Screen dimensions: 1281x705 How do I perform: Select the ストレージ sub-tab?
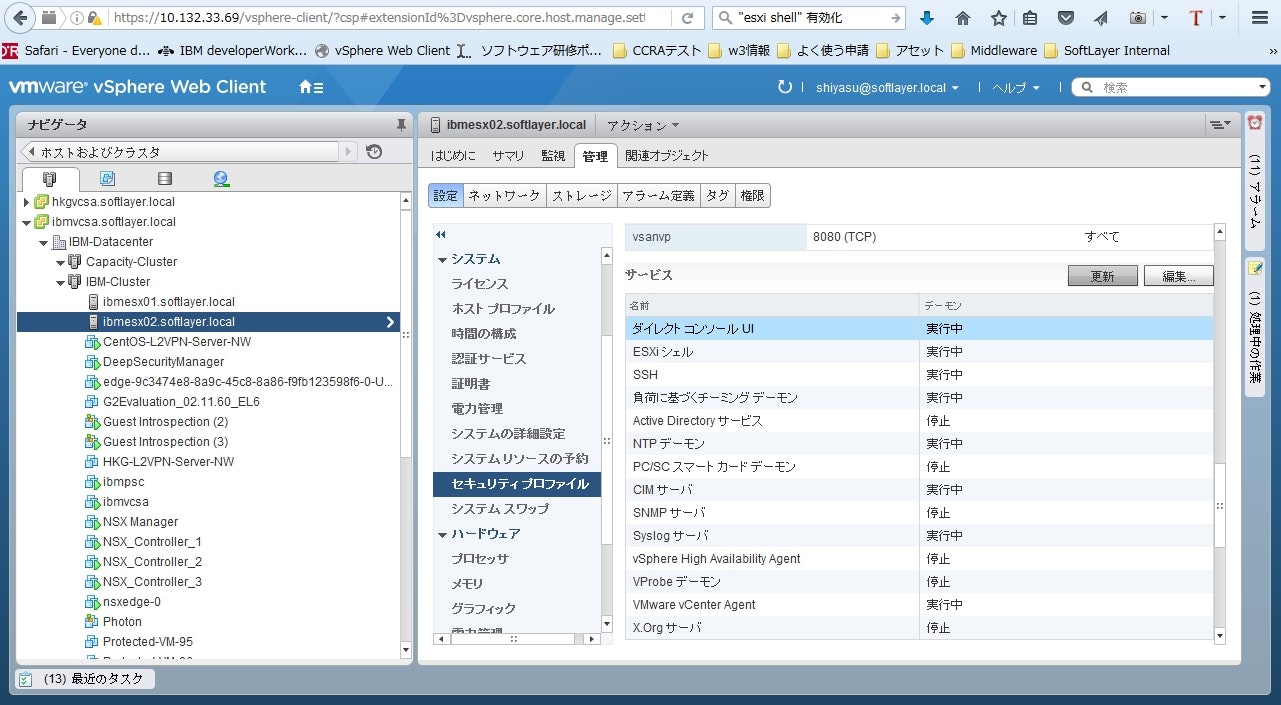pyautogui.click(x=581, y=195)
